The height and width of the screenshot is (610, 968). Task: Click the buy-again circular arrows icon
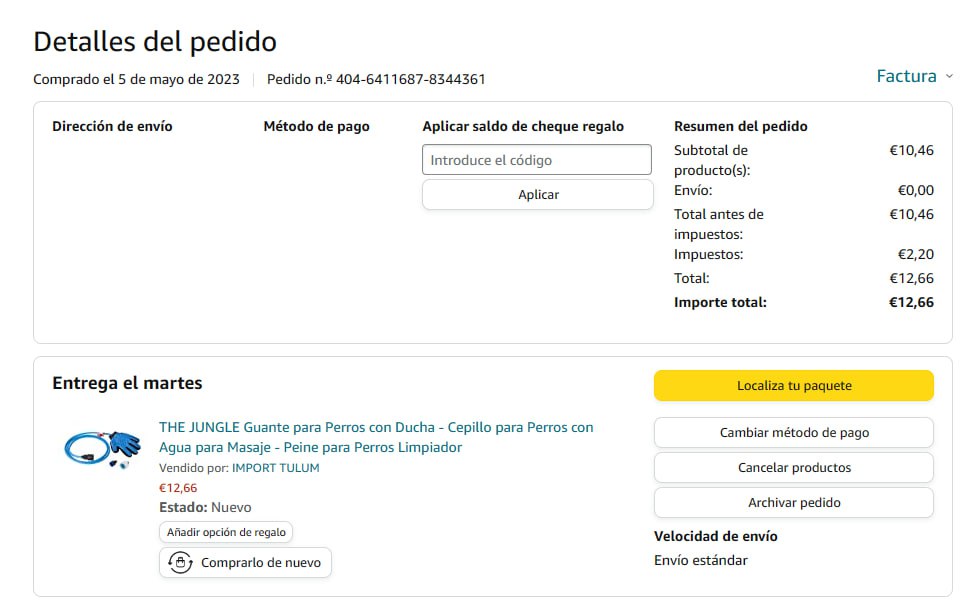coord(180,563)
